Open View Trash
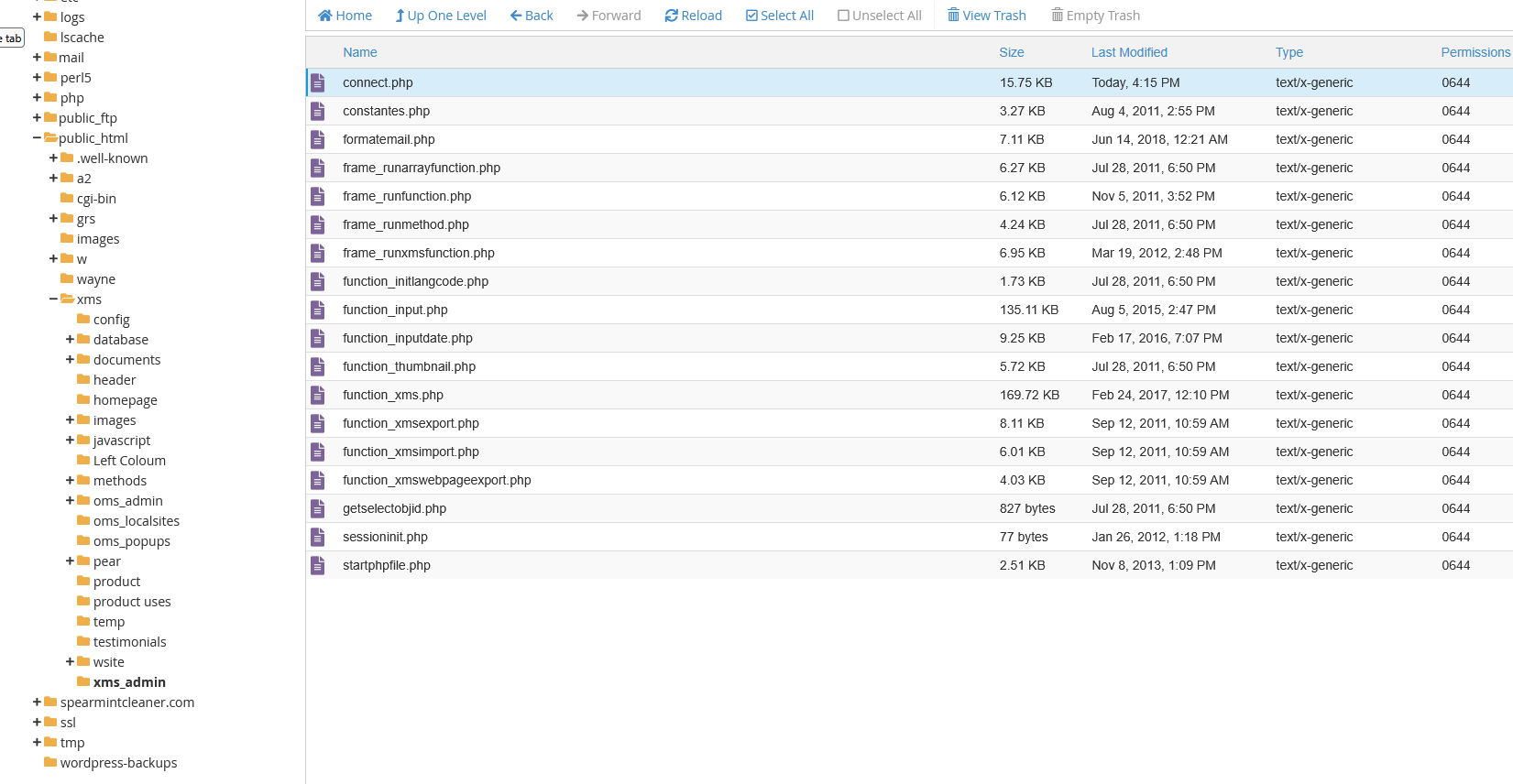 pyautogui.click(x=986, y=16)
